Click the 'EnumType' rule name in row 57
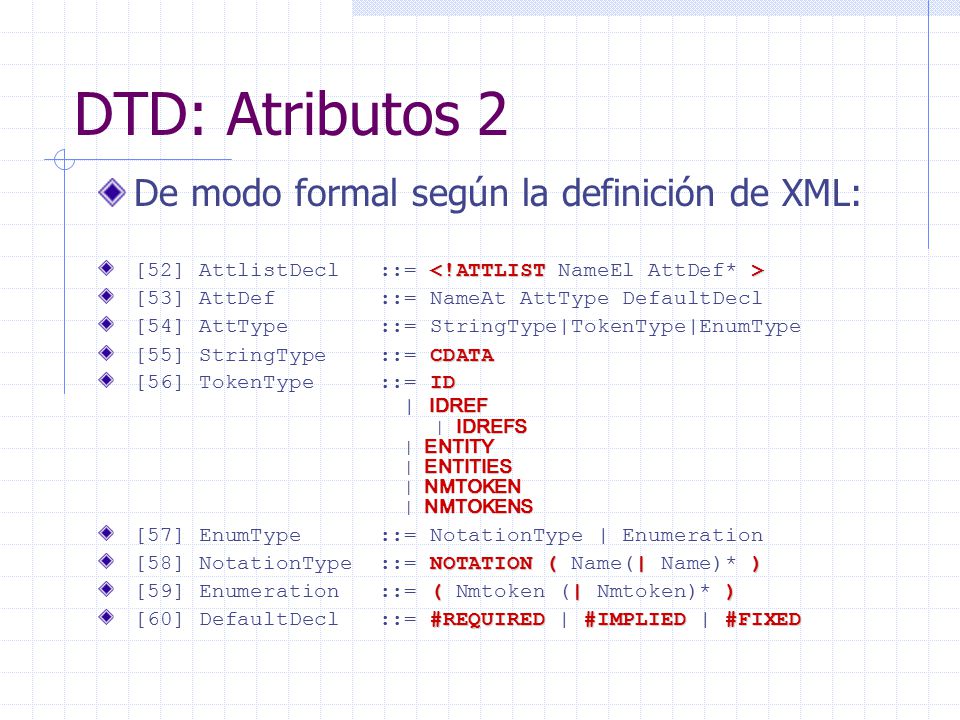Viewport: 960px width, 720px height. click(x=250, y=535)
